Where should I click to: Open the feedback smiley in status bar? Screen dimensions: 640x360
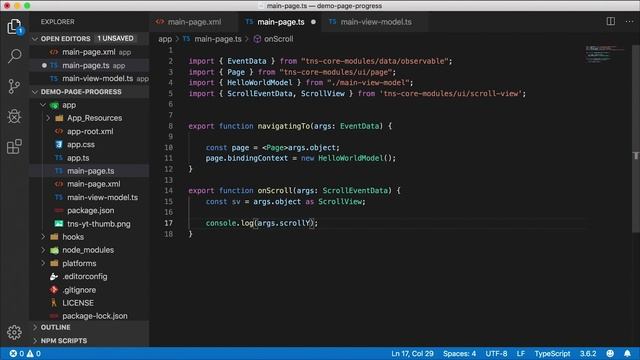(x=610, y=353)
